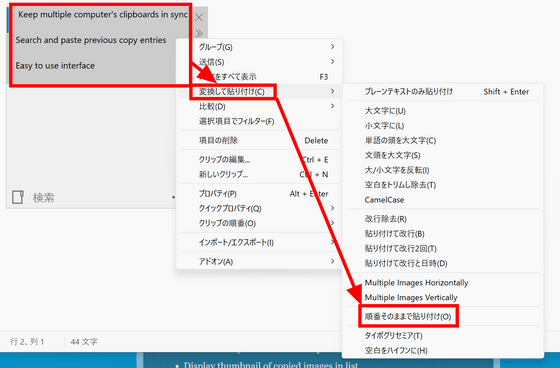The height and width of the screenshot is (368, 560).
Task: Open インポート/エクスポート(I) submenu
Action: [260, 243]
